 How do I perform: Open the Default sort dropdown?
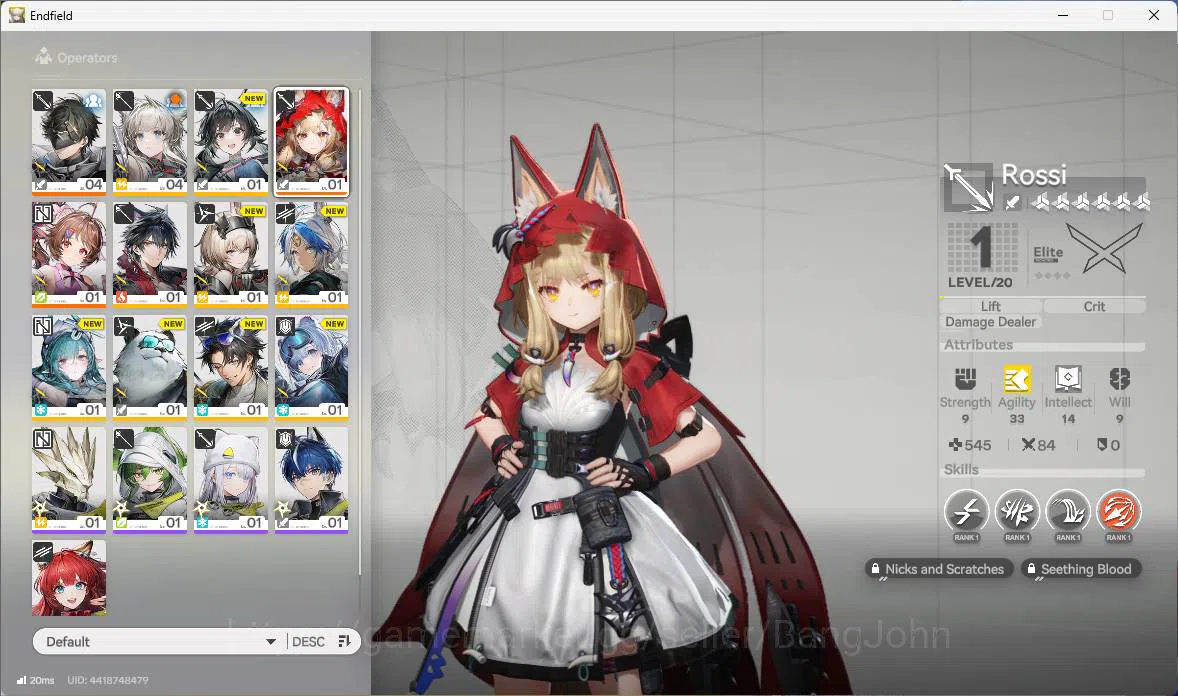click(159, 641)
